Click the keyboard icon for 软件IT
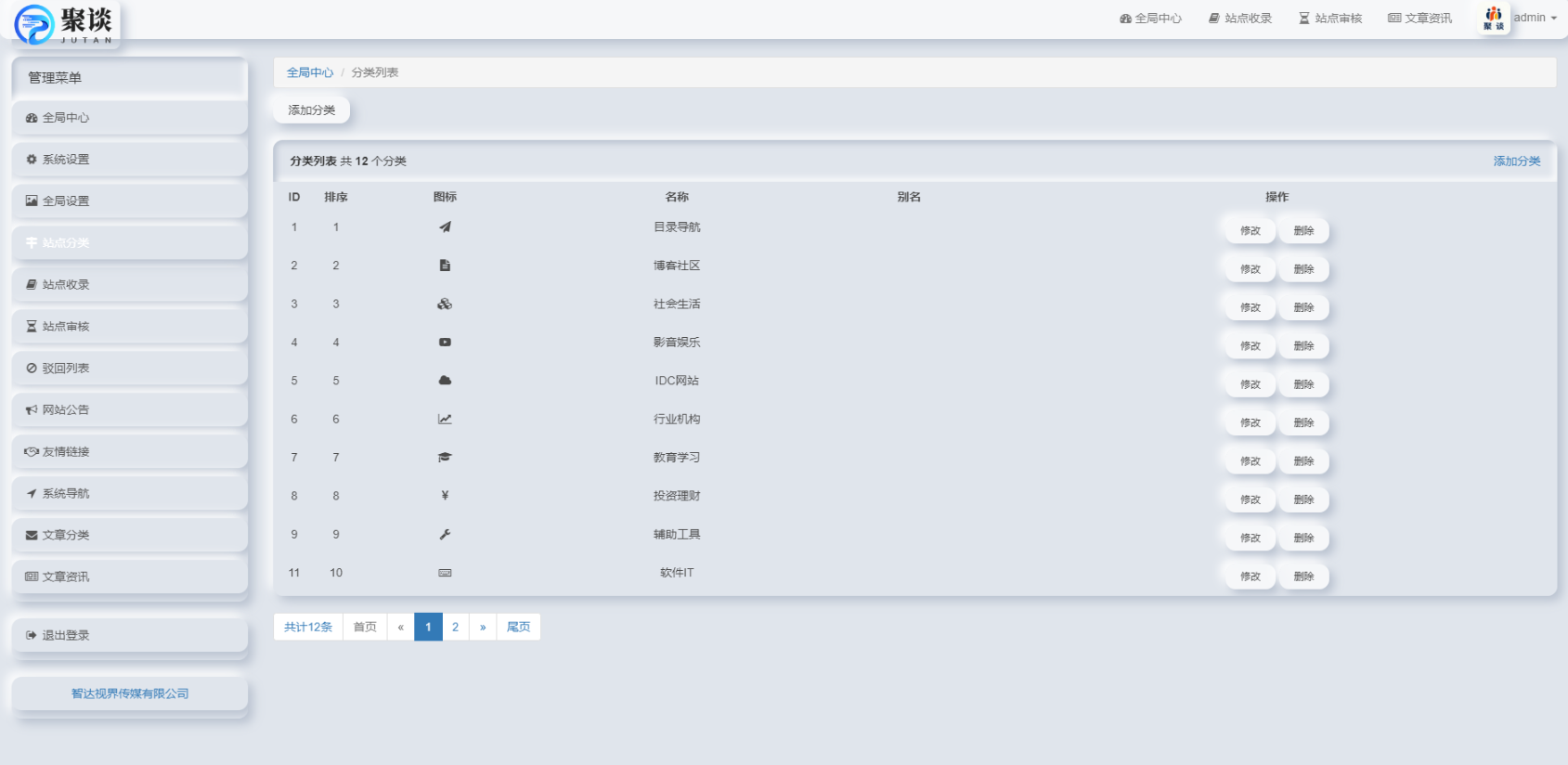This screenshot has height=765, width=1568. point(445,573)
